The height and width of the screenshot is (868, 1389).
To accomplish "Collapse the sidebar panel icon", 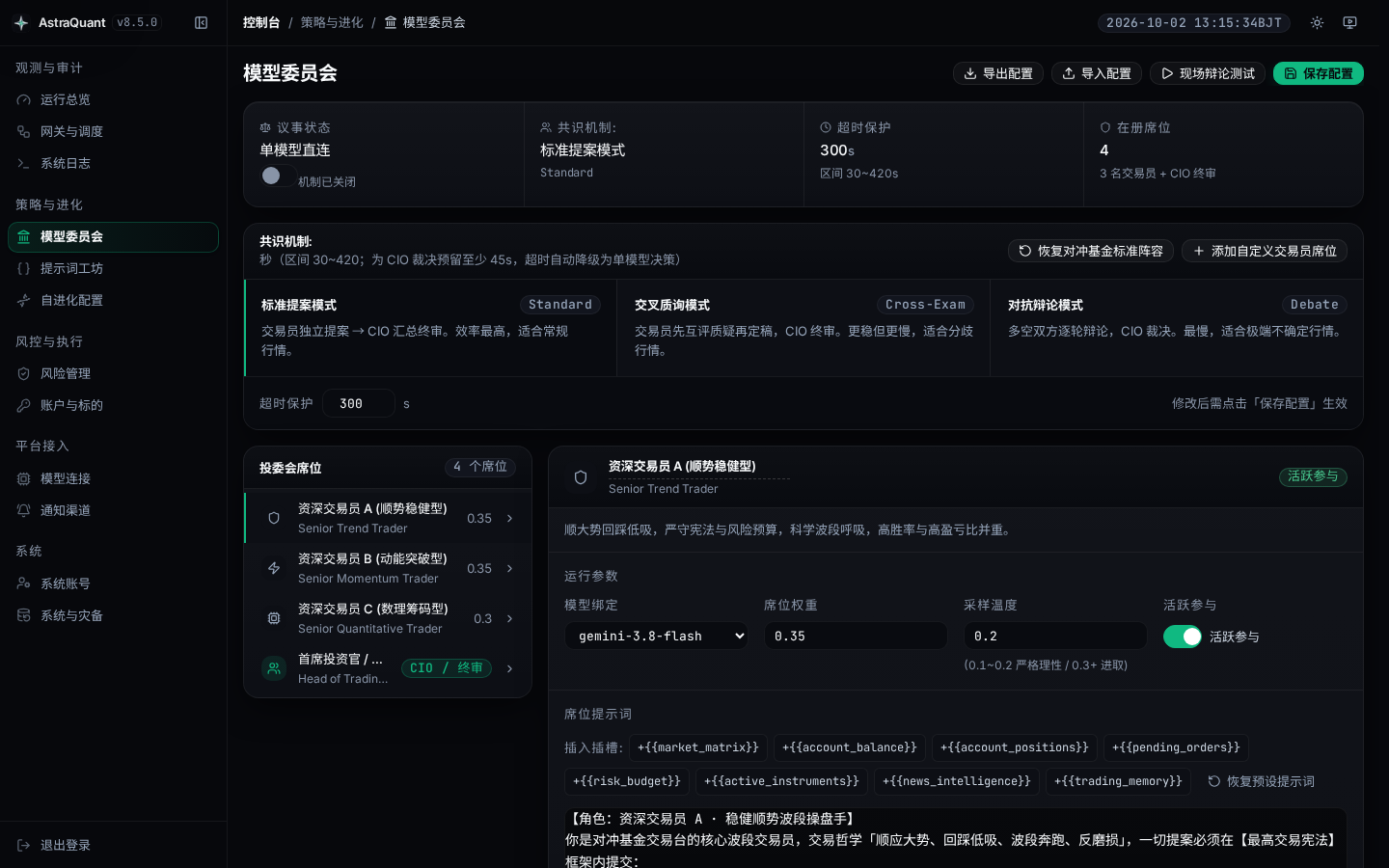I will click(201, 22).
